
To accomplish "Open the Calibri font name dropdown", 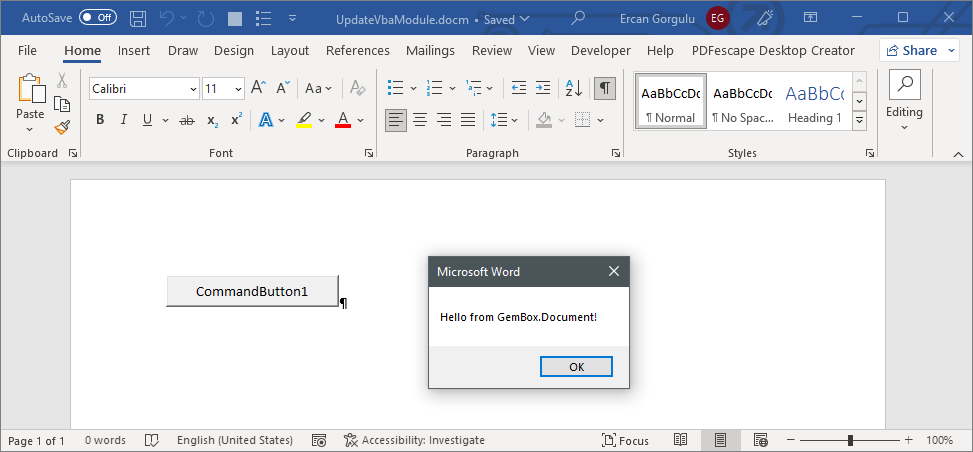I will pos(193,89).
